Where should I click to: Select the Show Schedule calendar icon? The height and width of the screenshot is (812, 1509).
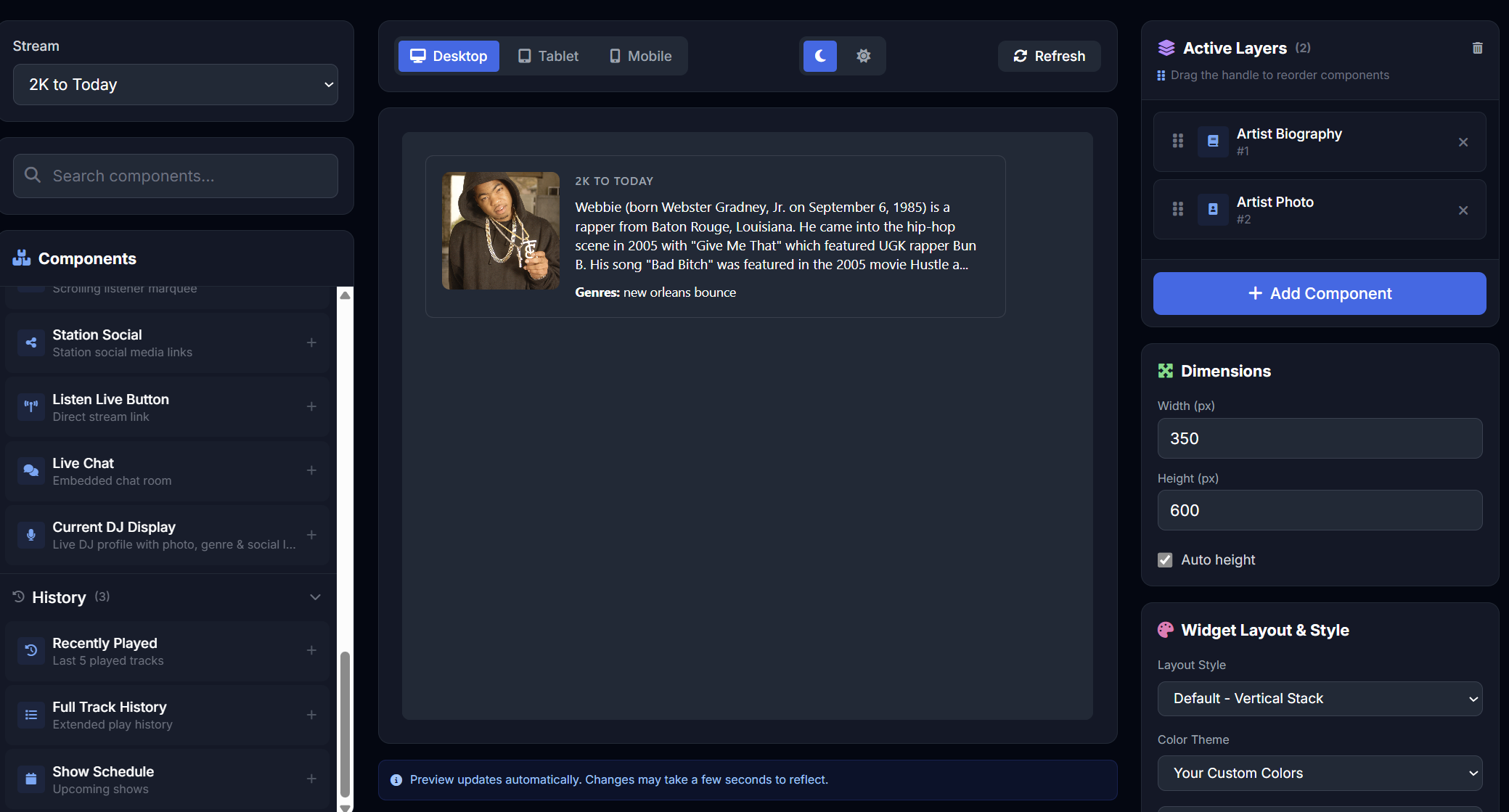point(30,779)
